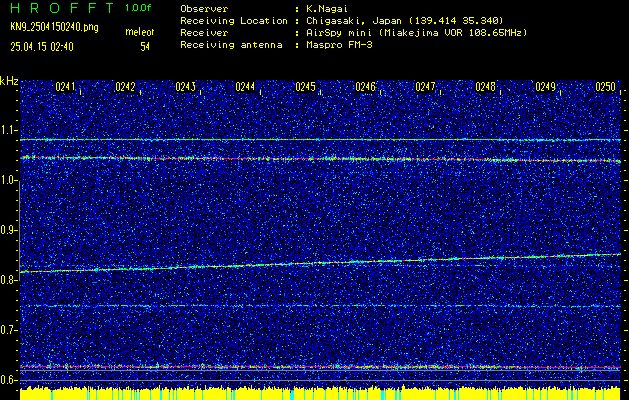This screenshot has width=629, height=400.
Task: Click the meteor count value 54
Action: (145, 47)
